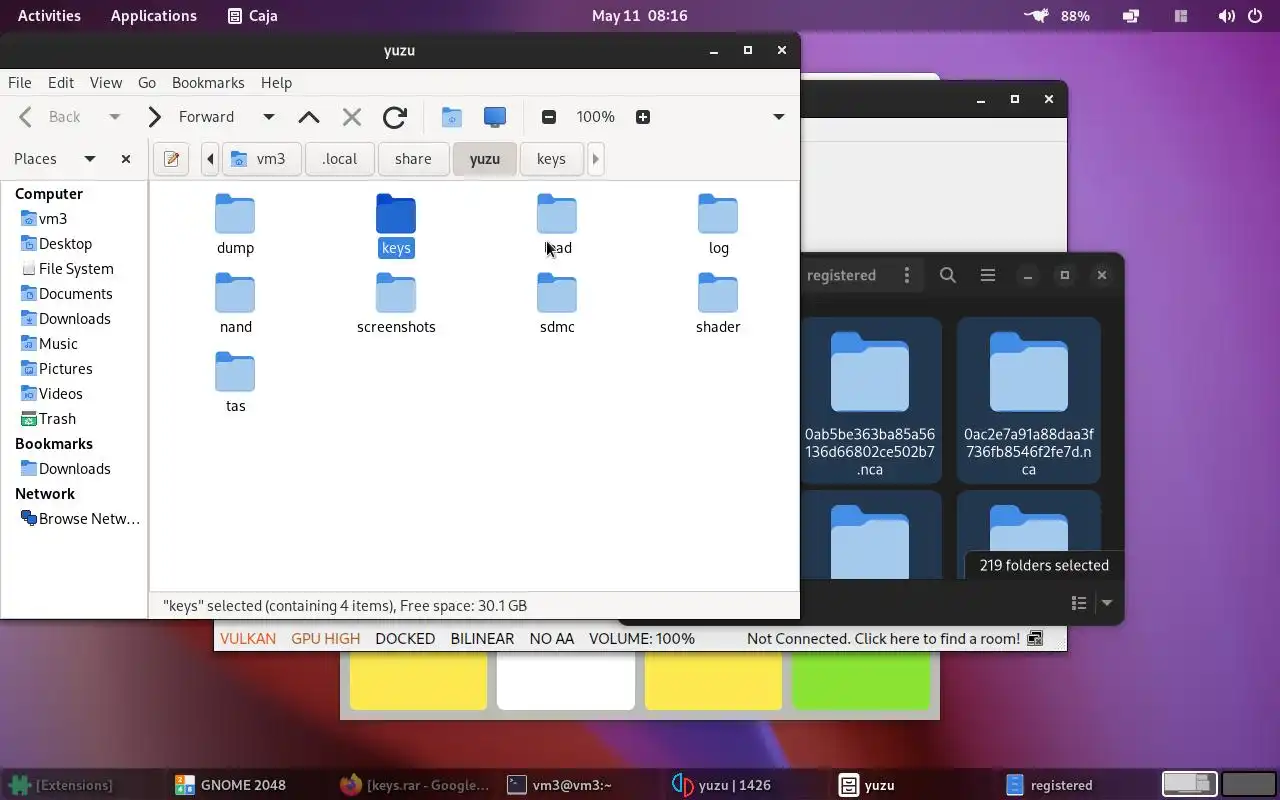Switch to GNOME 2048 in taskbar
The width and height of the screenshot is (1280, 800).
tap(231, 785)
